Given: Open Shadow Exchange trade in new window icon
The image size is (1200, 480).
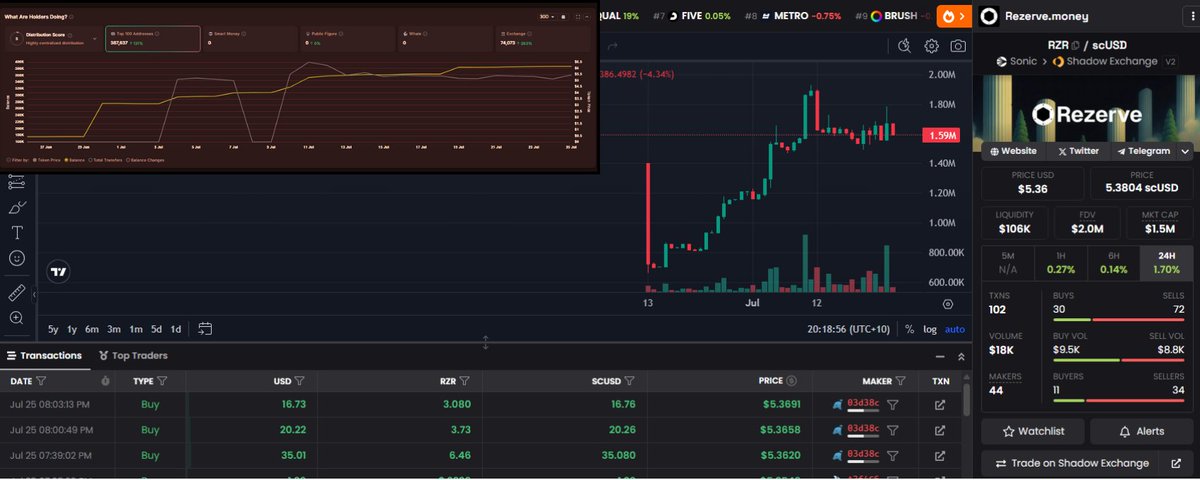Looking at the screenshot, I should pyautogui.click(x=1175, y=463).
